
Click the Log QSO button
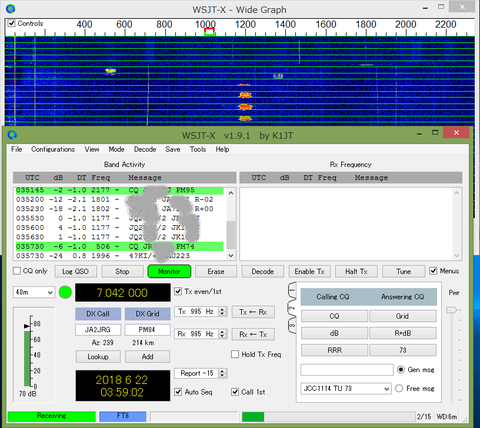pos(76,271)
